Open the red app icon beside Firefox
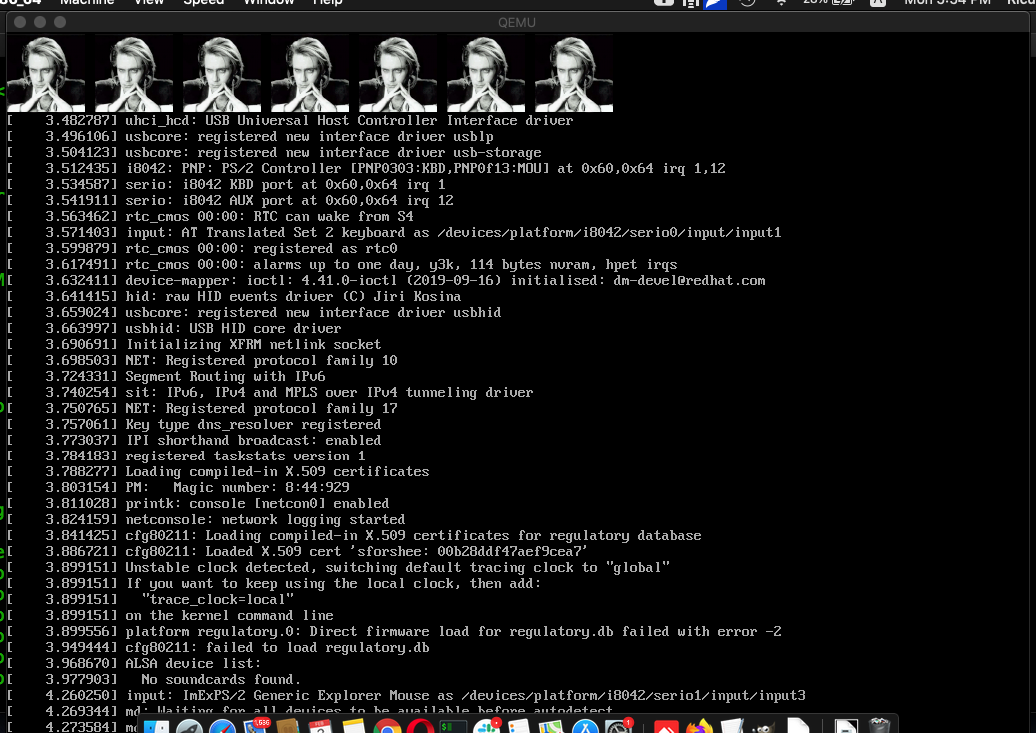 click(x=667, y=727)
